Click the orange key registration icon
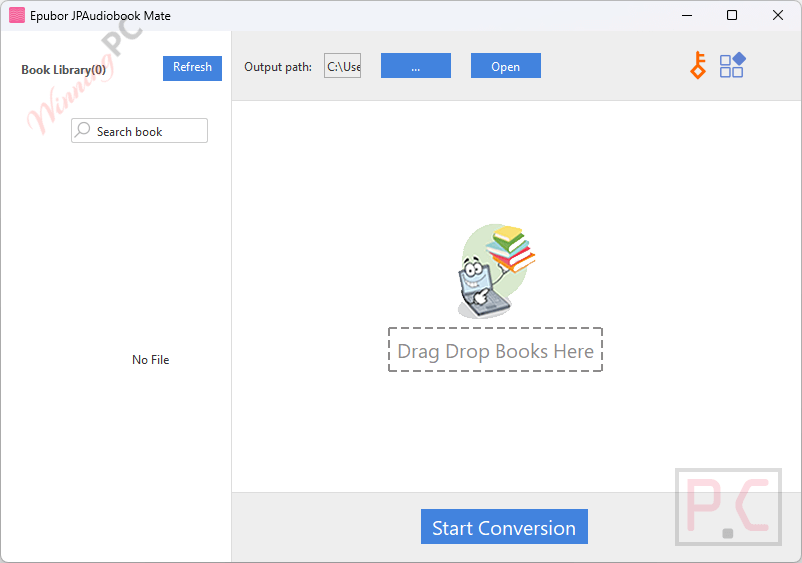This screenshot has height=563, width=802. point(698,65)
